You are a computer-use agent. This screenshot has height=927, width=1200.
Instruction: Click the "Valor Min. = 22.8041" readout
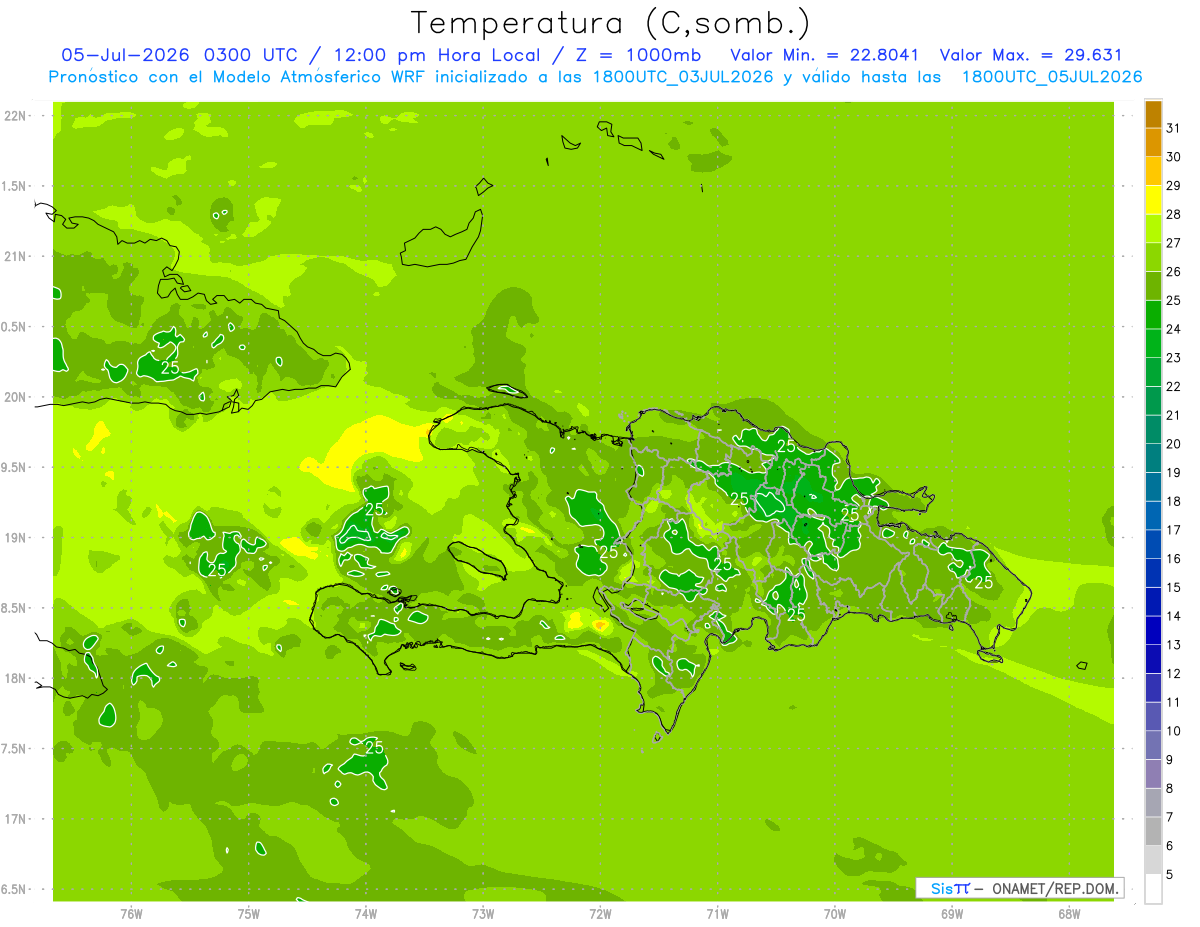coord(824,55)
